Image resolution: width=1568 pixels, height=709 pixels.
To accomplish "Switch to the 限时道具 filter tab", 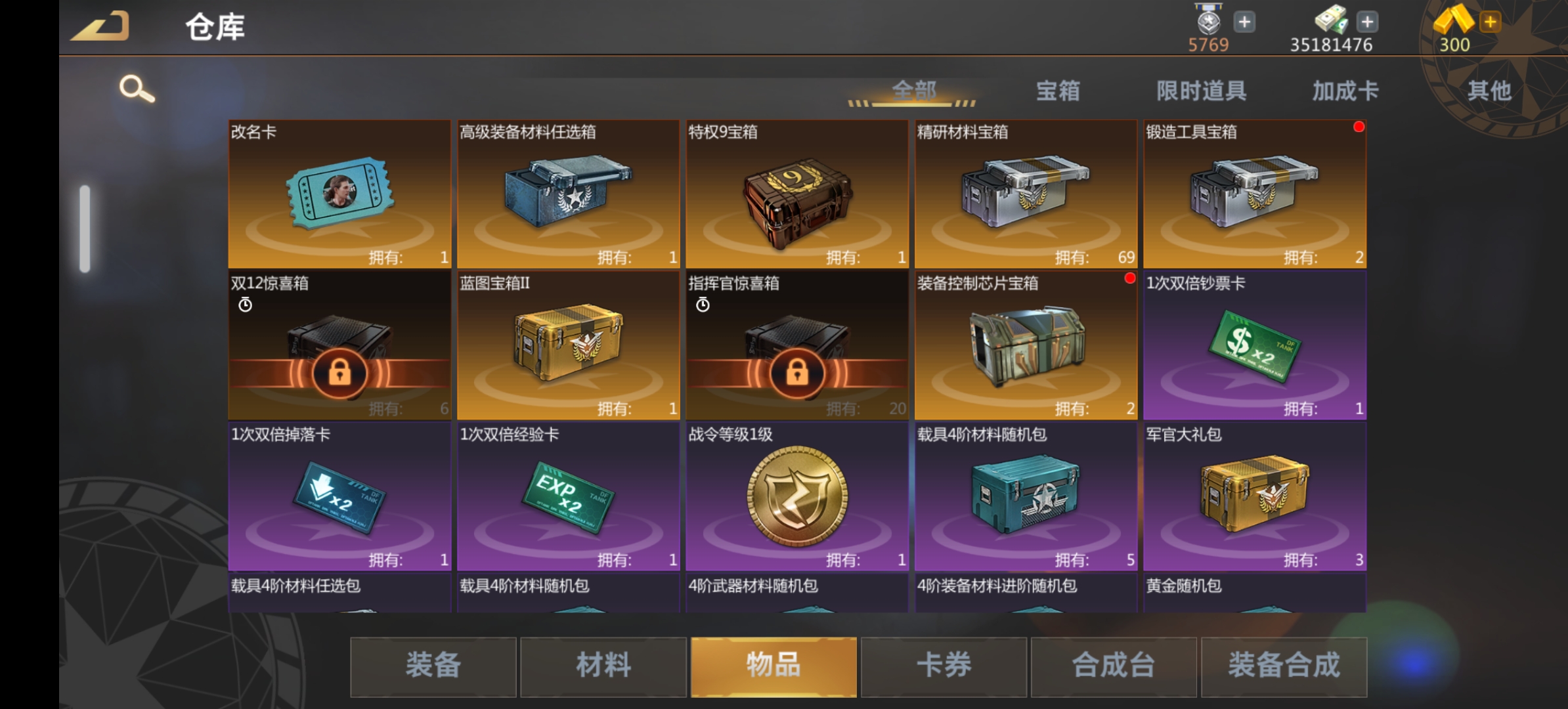I will pyautogui.click(x=1202, y=91).
